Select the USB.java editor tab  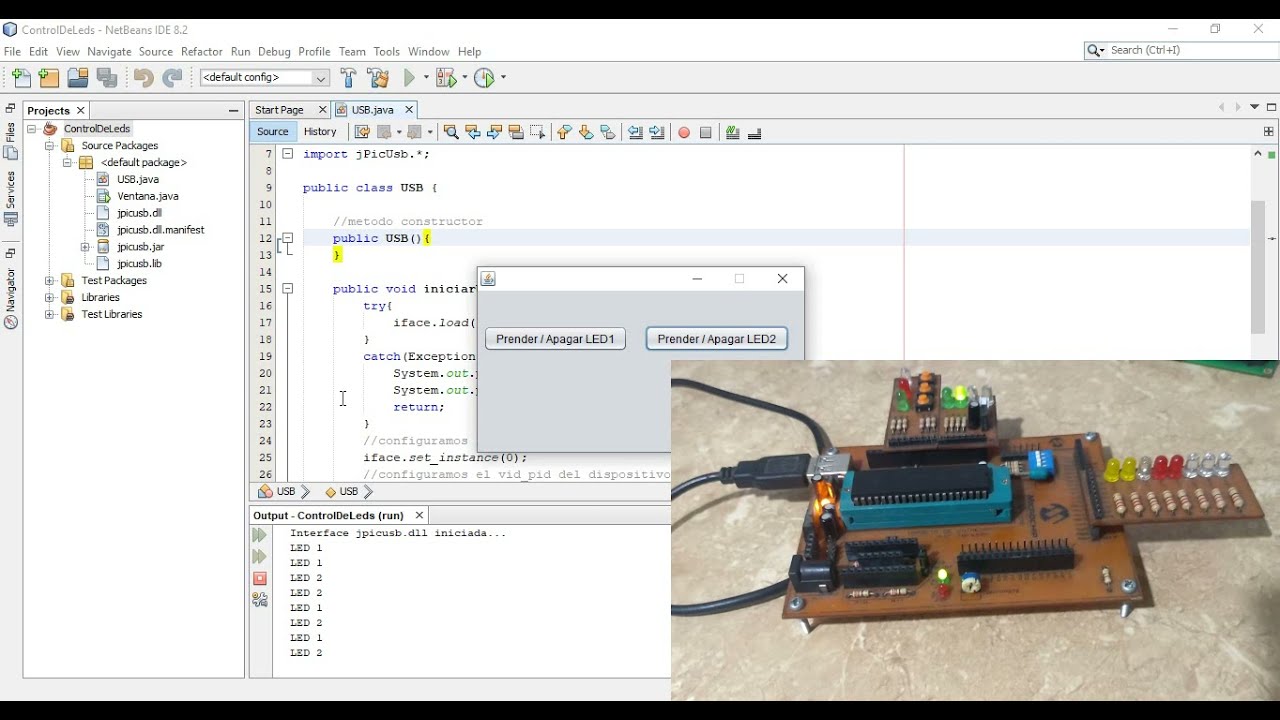pyautogui.click(x=372, y=110)
